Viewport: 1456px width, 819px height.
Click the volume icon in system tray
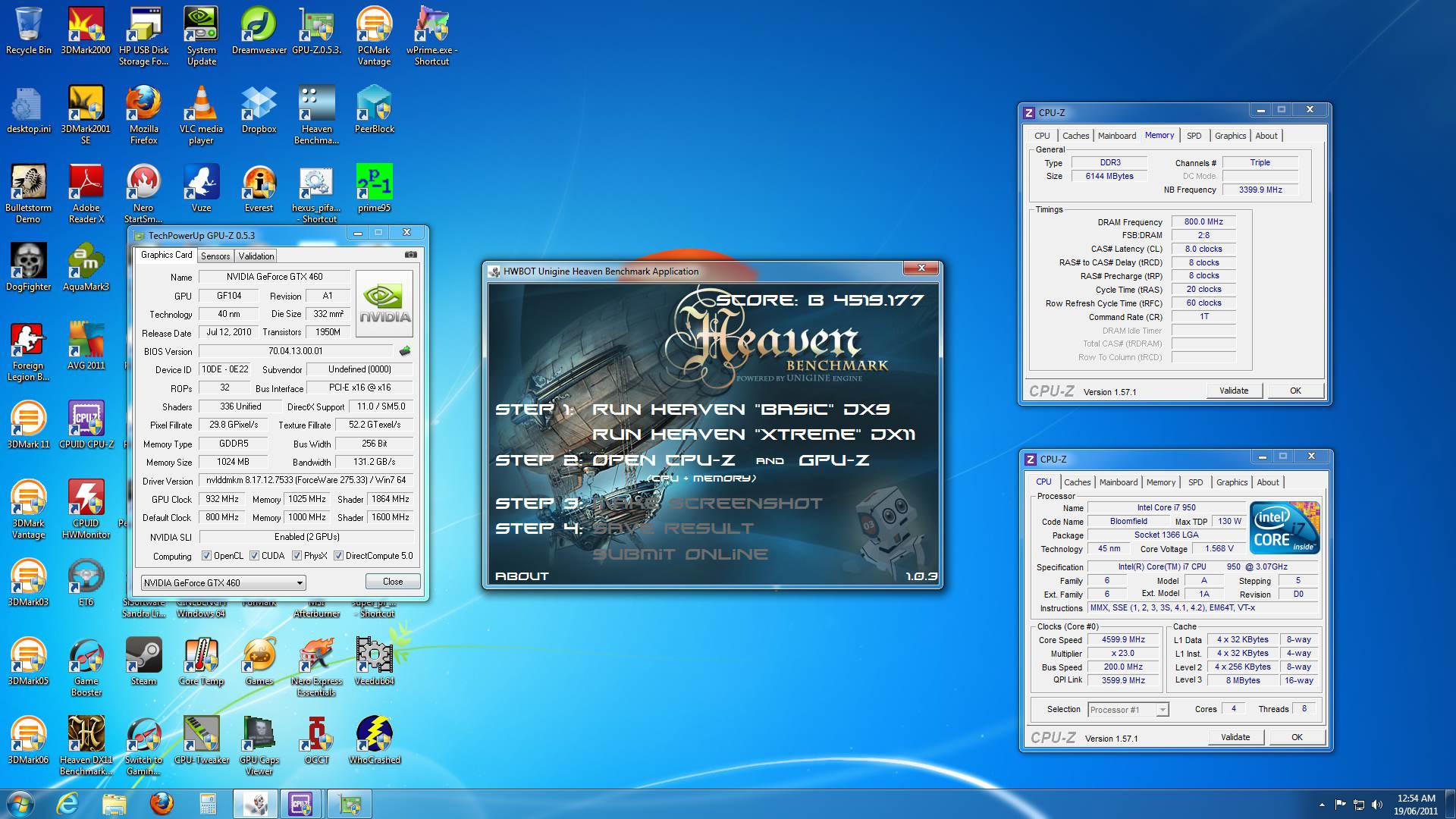click(x=1376, y=805)
